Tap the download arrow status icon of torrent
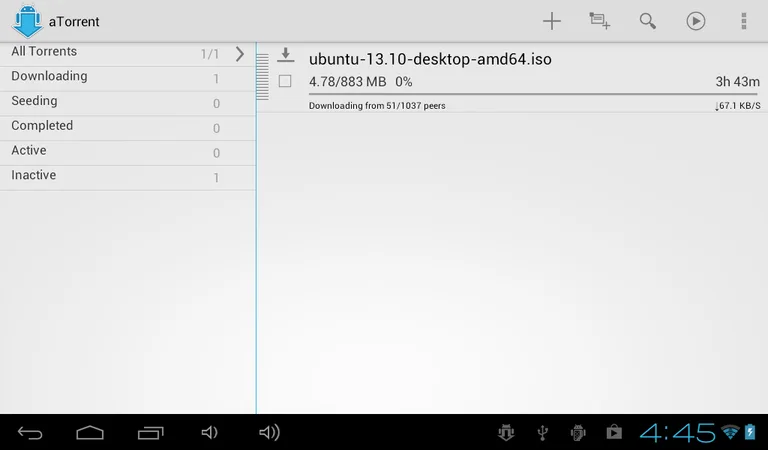768x450 pixels. [x=286, y=55]
